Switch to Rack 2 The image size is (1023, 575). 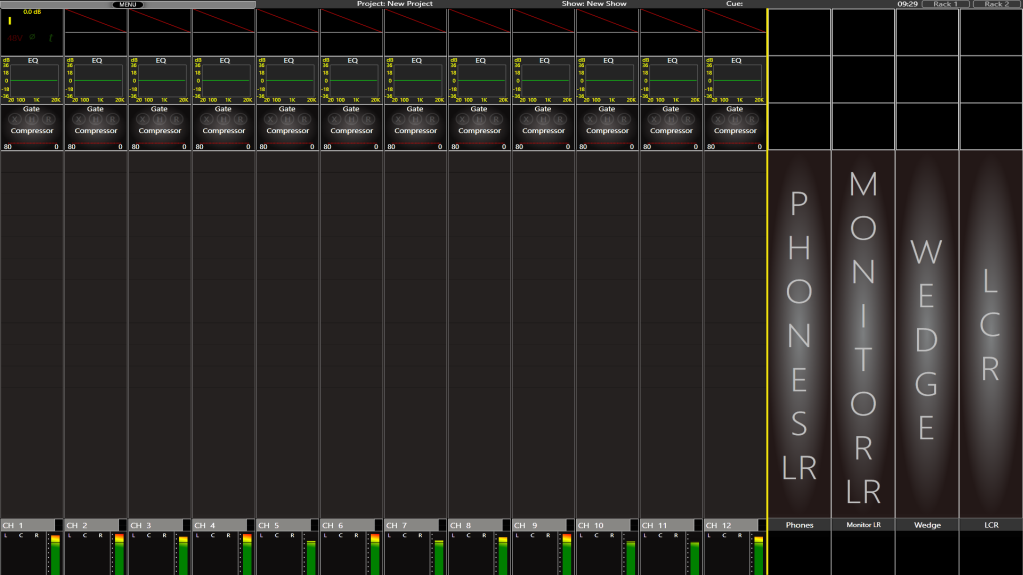997,4
